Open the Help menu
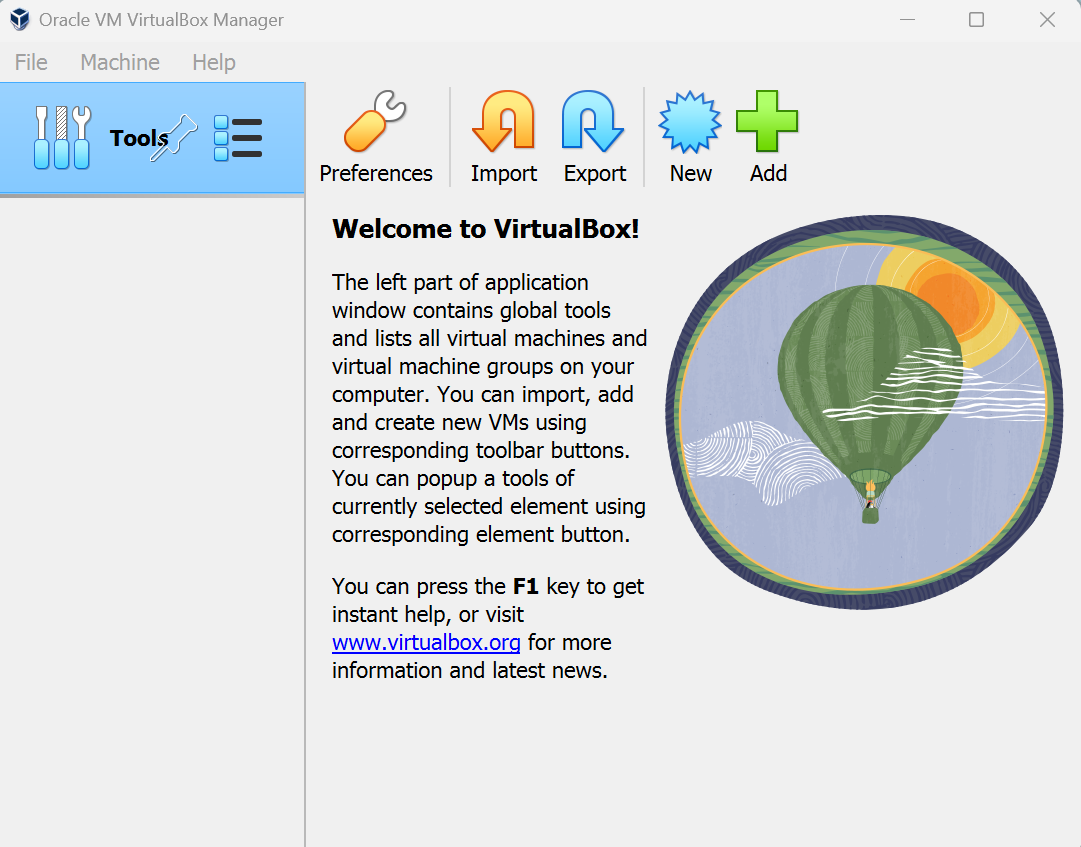The width and height of the screenshot is (1081, 847). point(214,62)
